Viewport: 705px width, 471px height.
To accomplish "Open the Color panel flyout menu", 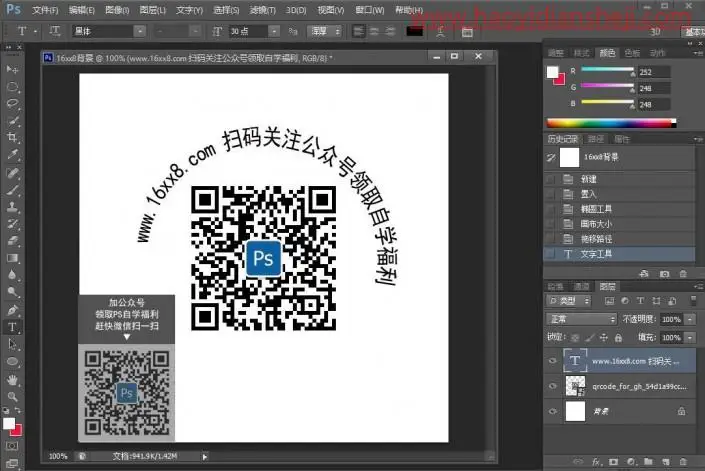I will click(697, 53).
